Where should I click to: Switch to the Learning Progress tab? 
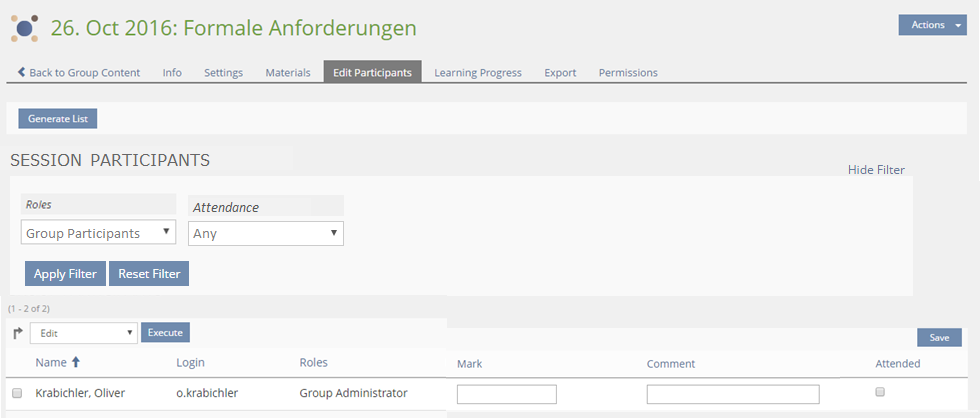point(478,72)
